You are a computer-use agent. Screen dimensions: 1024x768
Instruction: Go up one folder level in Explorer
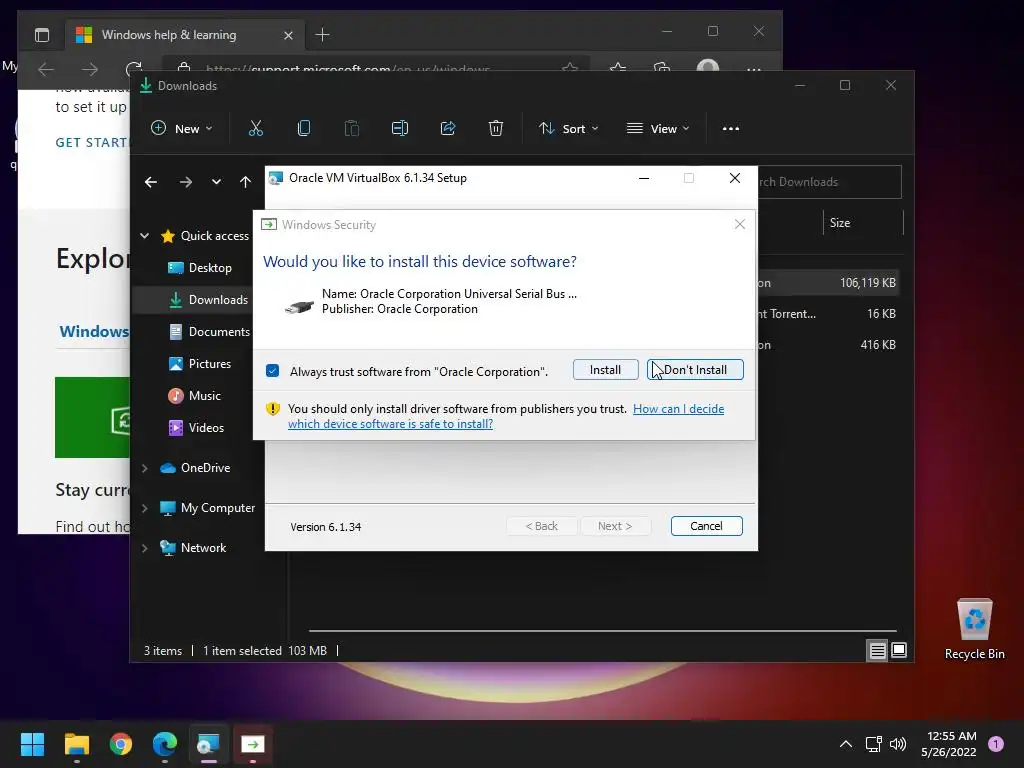(x=245, y=182)
